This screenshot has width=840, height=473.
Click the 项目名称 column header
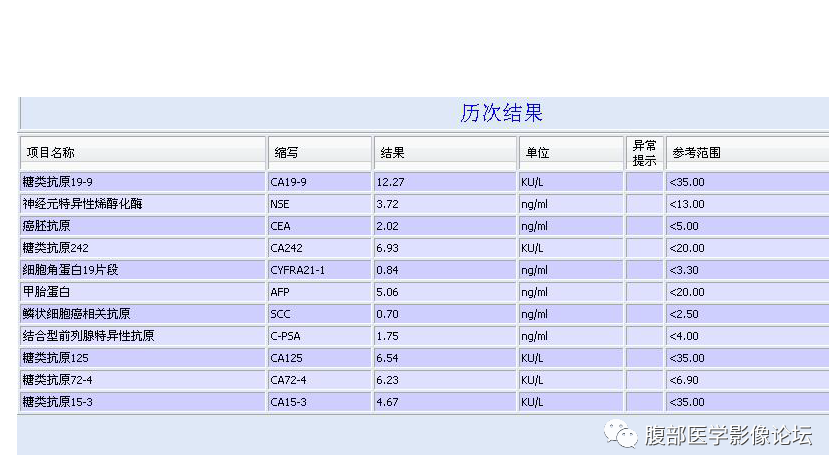143,153
